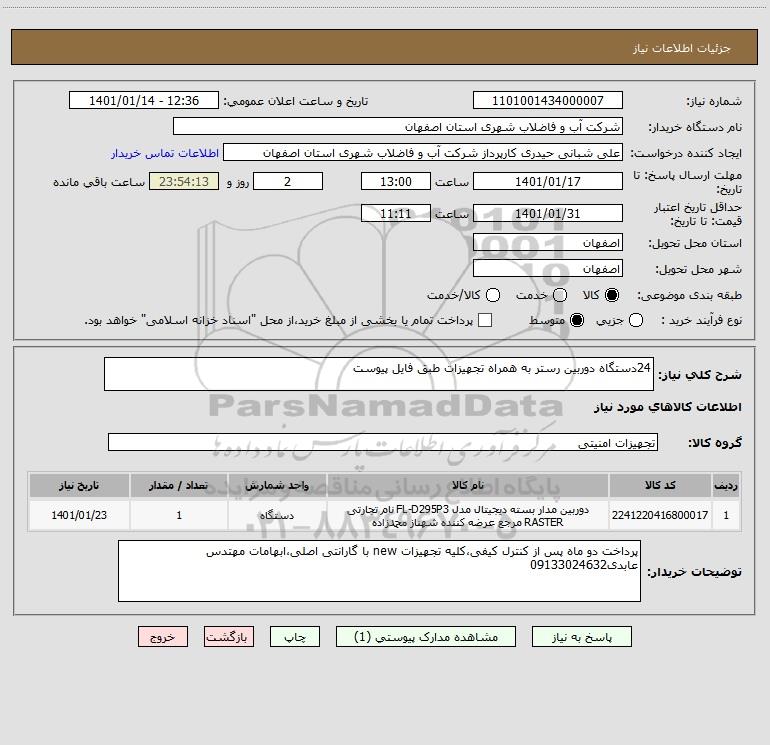
Task: Click the چاپ print button
Action: coord(295,637)
